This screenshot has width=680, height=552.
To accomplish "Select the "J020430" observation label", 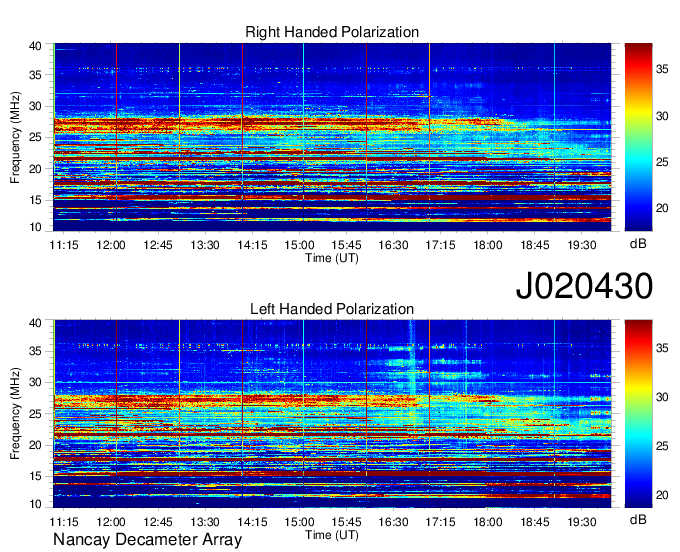I will (584, 286).
